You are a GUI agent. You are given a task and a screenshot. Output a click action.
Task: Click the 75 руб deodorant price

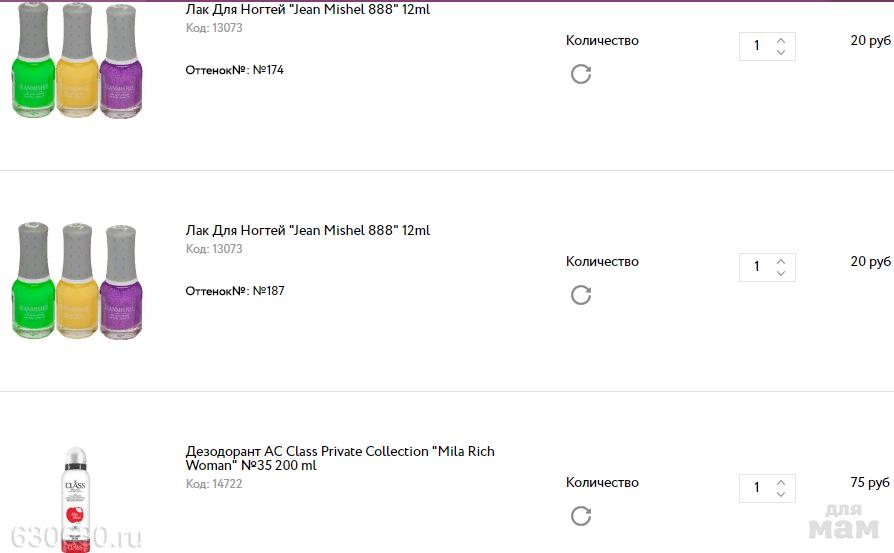click(x=870, y=483)
